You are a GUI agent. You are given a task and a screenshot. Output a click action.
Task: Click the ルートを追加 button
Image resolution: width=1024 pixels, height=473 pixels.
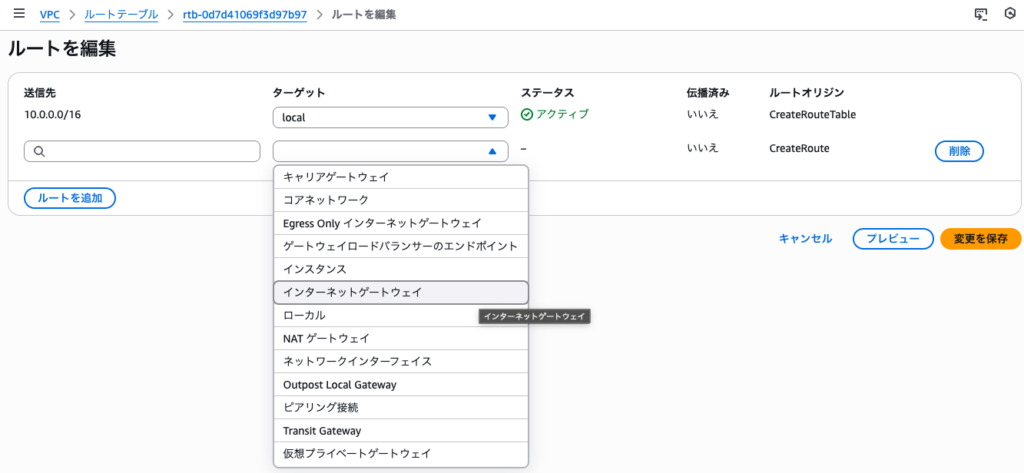point(70,198)
